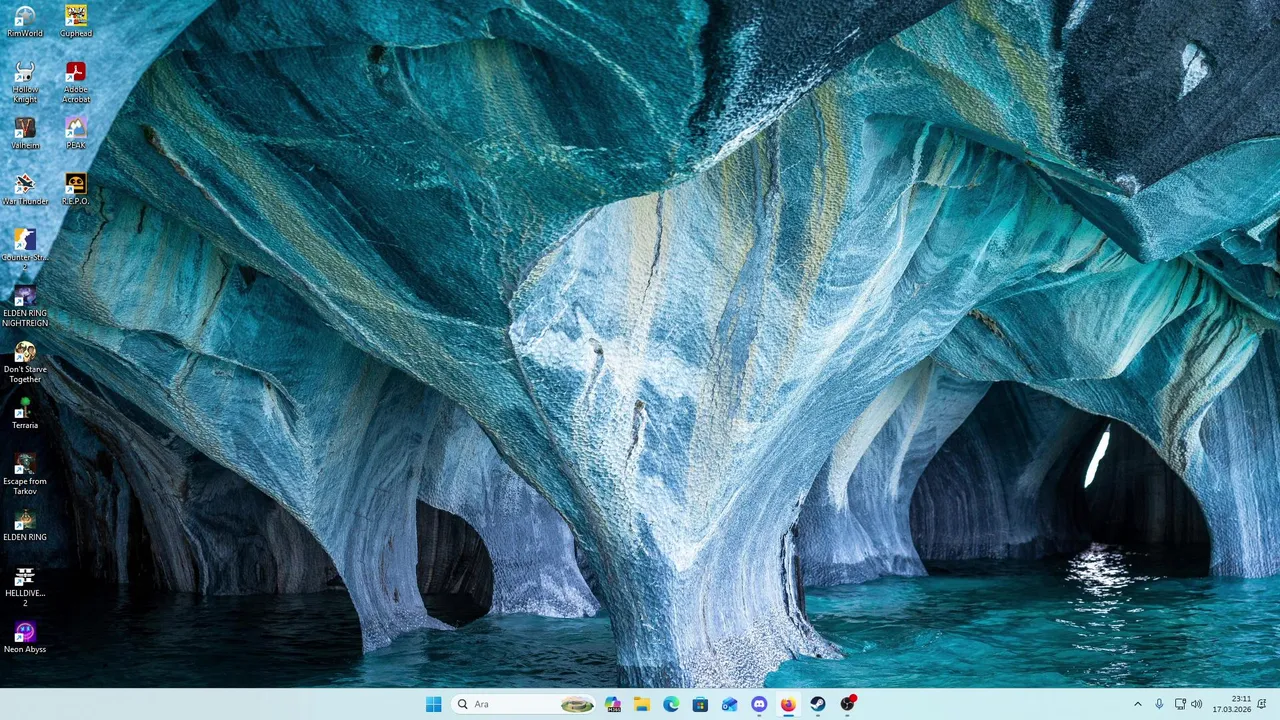
Task: Click the PEAK game shortcut
Action: pos(76,133)
